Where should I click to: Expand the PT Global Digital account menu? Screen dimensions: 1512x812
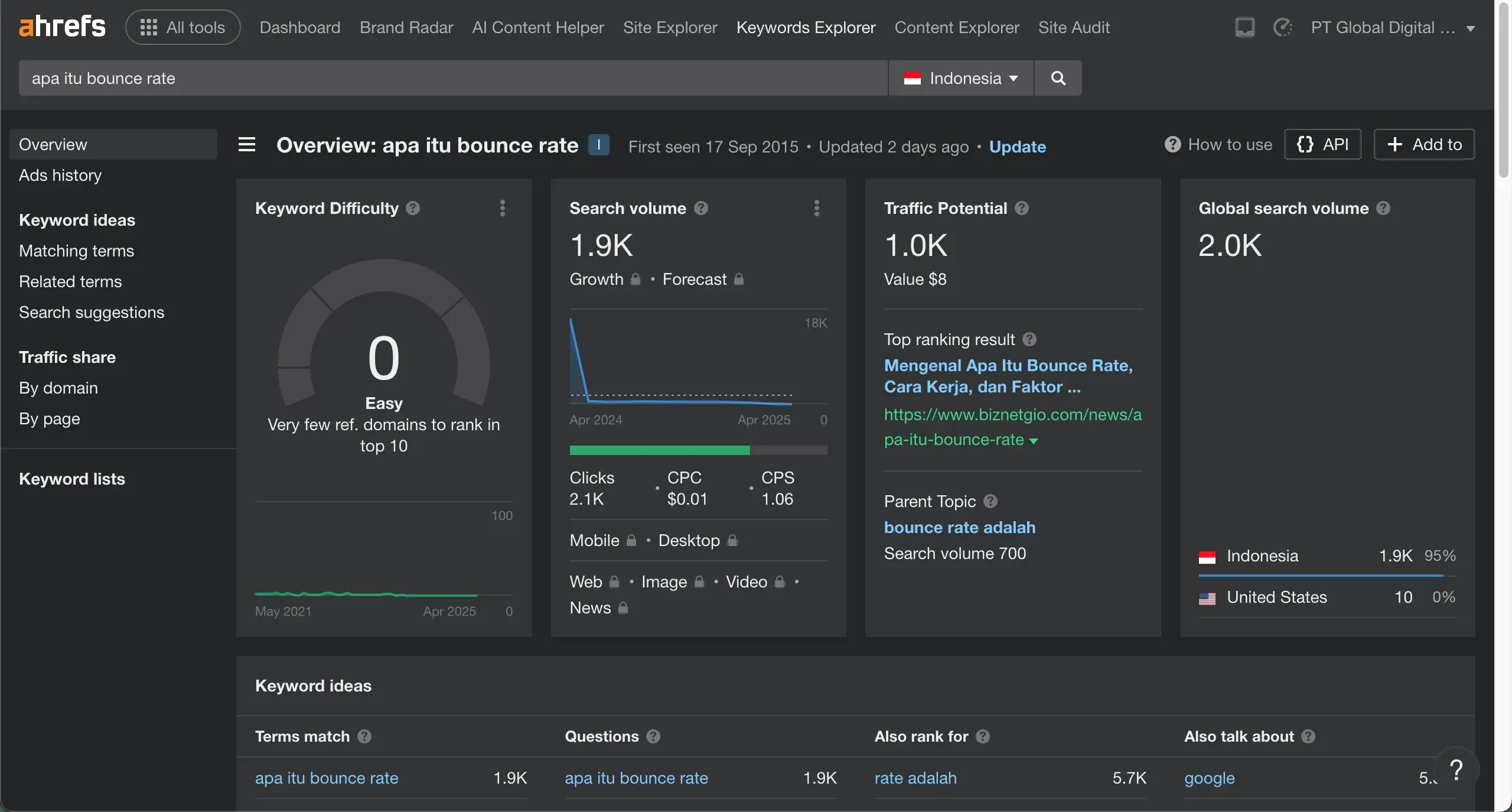(1393, 28)
